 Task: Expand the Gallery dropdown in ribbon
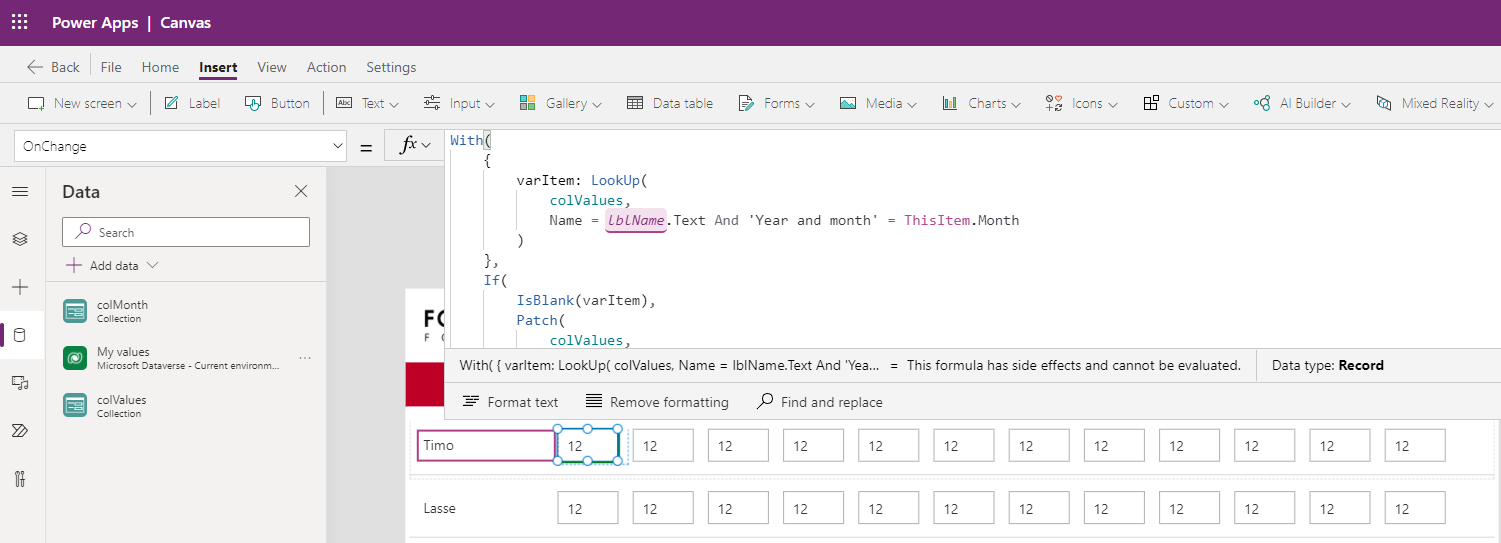coord(560,103)
